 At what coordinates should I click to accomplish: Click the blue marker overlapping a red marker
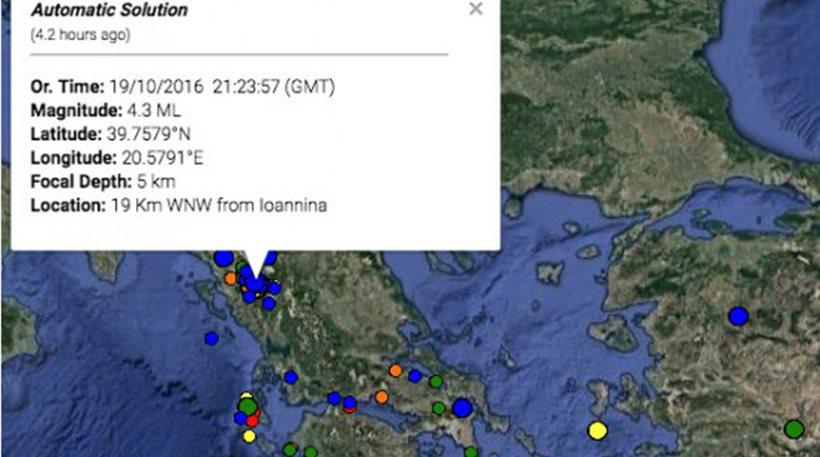coord(349,403)
